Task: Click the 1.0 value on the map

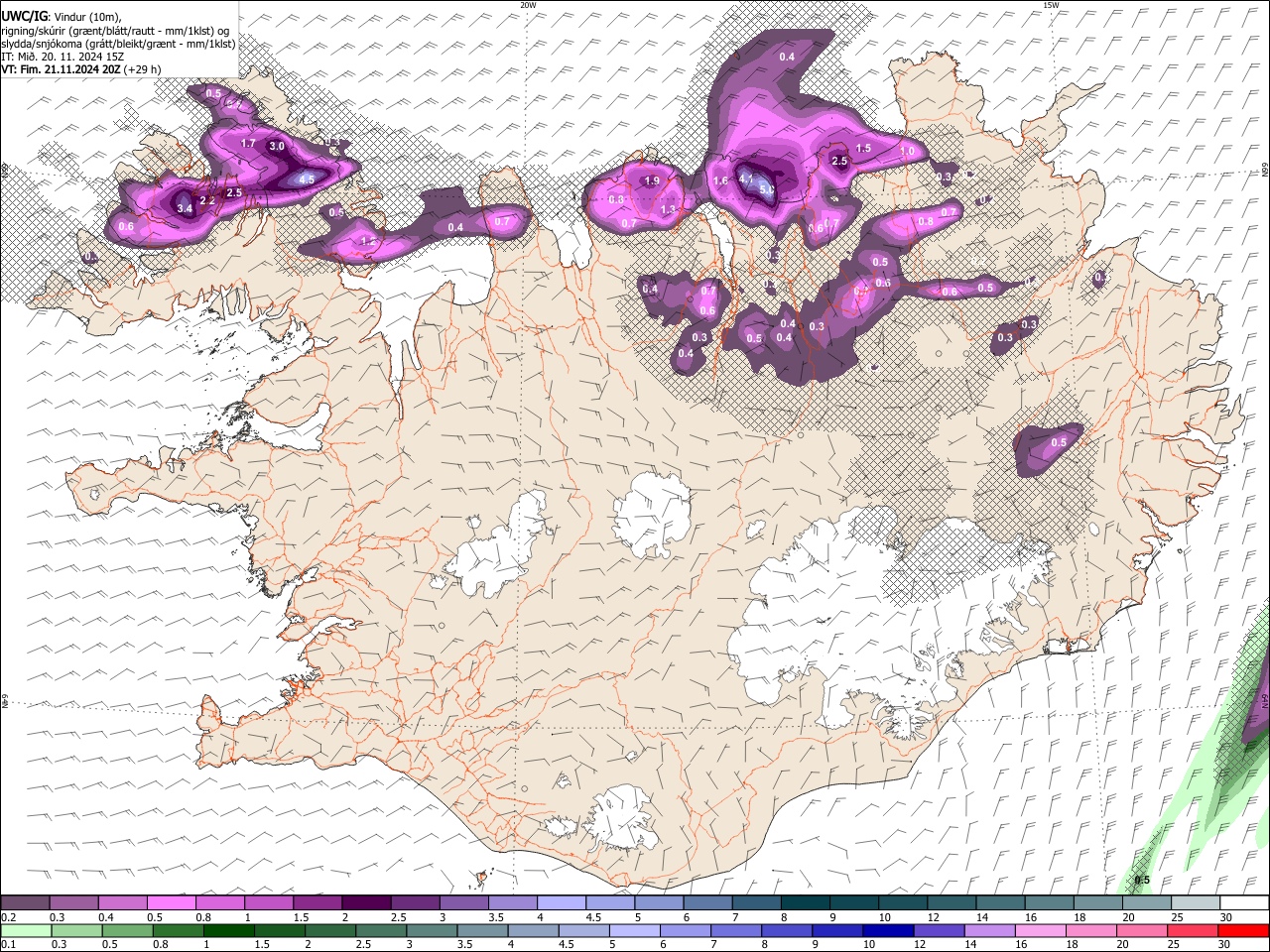Action: (907, 151)
